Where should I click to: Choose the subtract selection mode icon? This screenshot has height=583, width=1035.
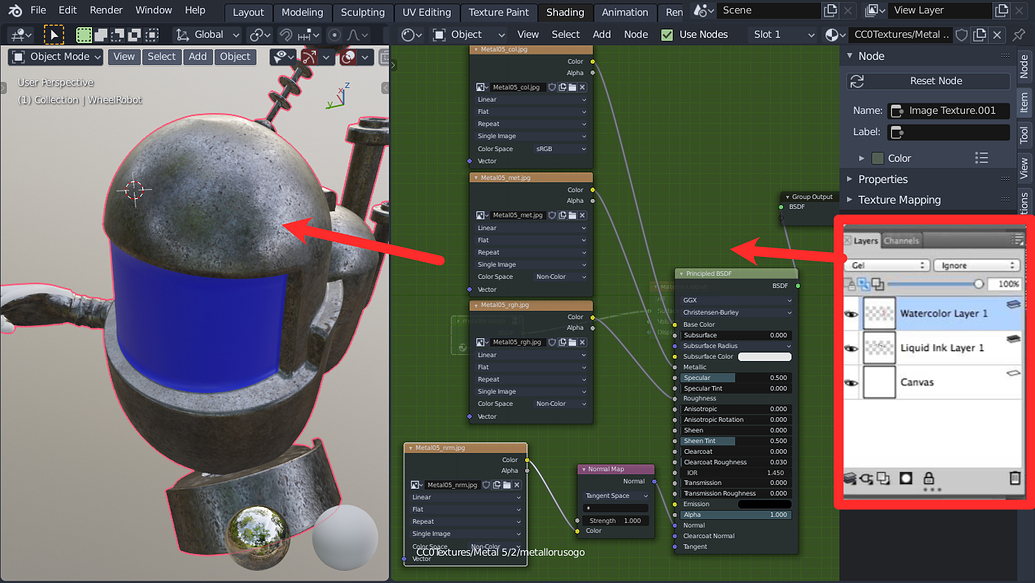coord(117,34)
